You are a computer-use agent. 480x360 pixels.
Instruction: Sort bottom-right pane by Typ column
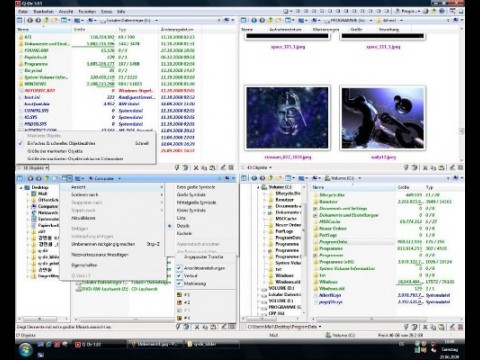443,187
